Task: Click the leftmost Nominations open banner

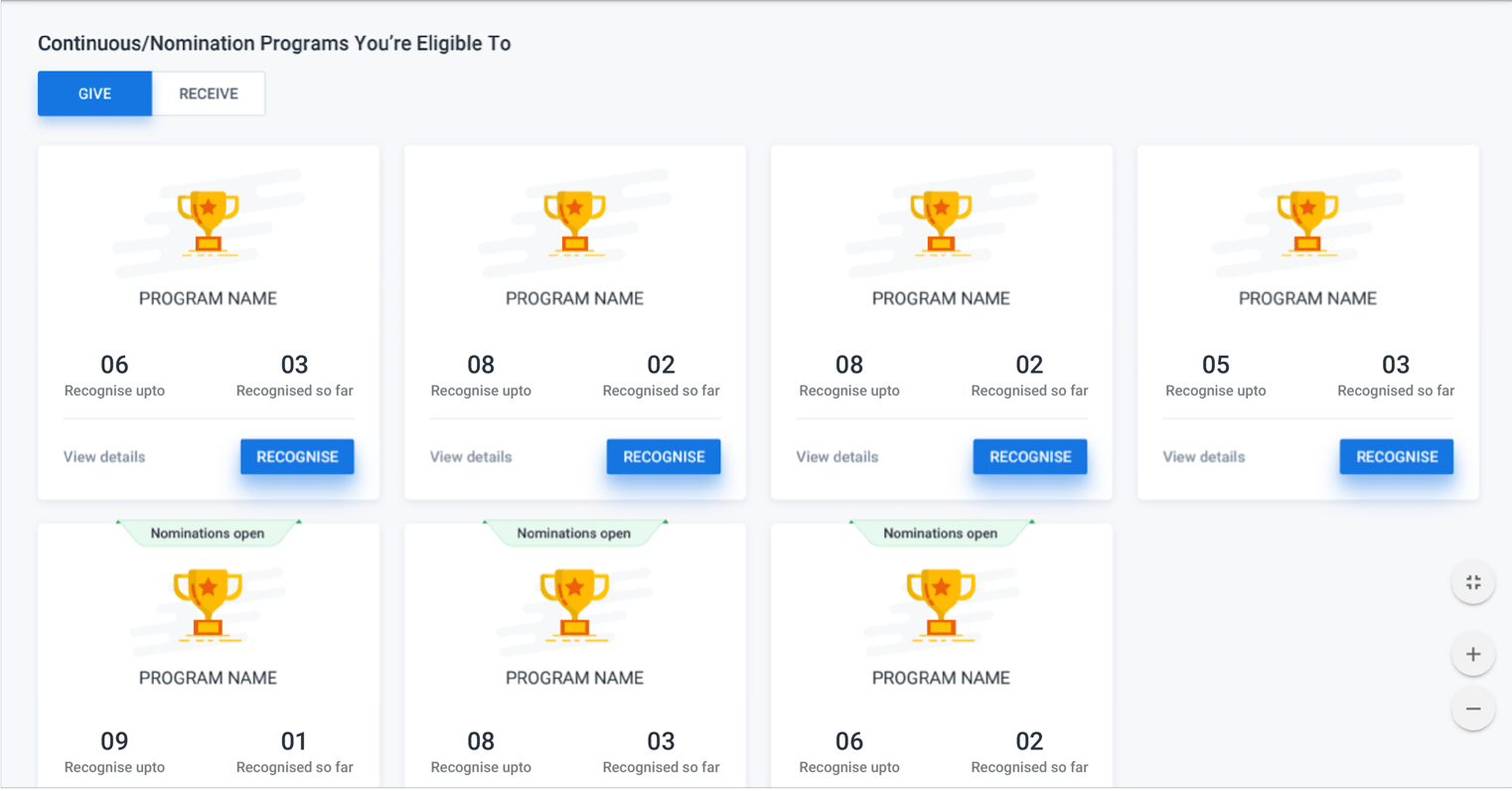Action: click(207, 533)
